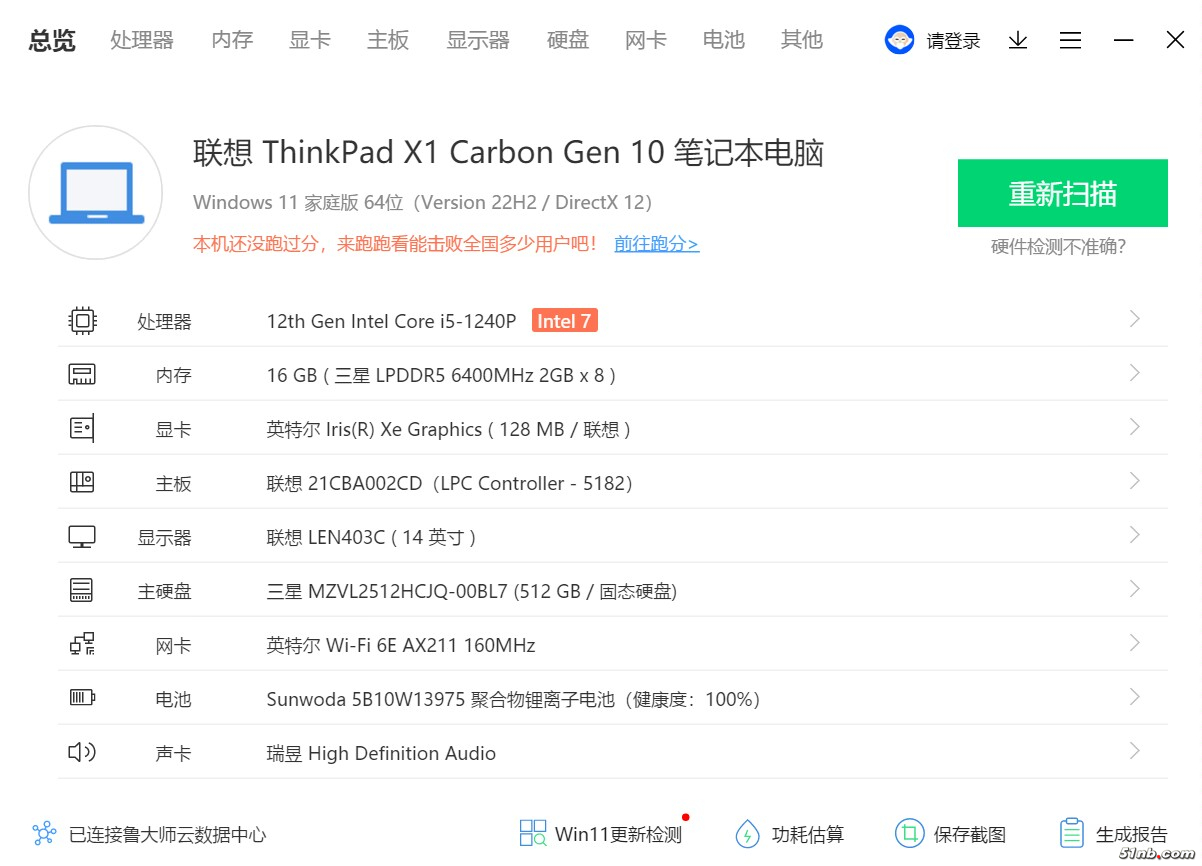Image resolution: width=1202 pixels, height=866 pixels.
Task: Open the 硬盘 tab
Action: (568, 40)
